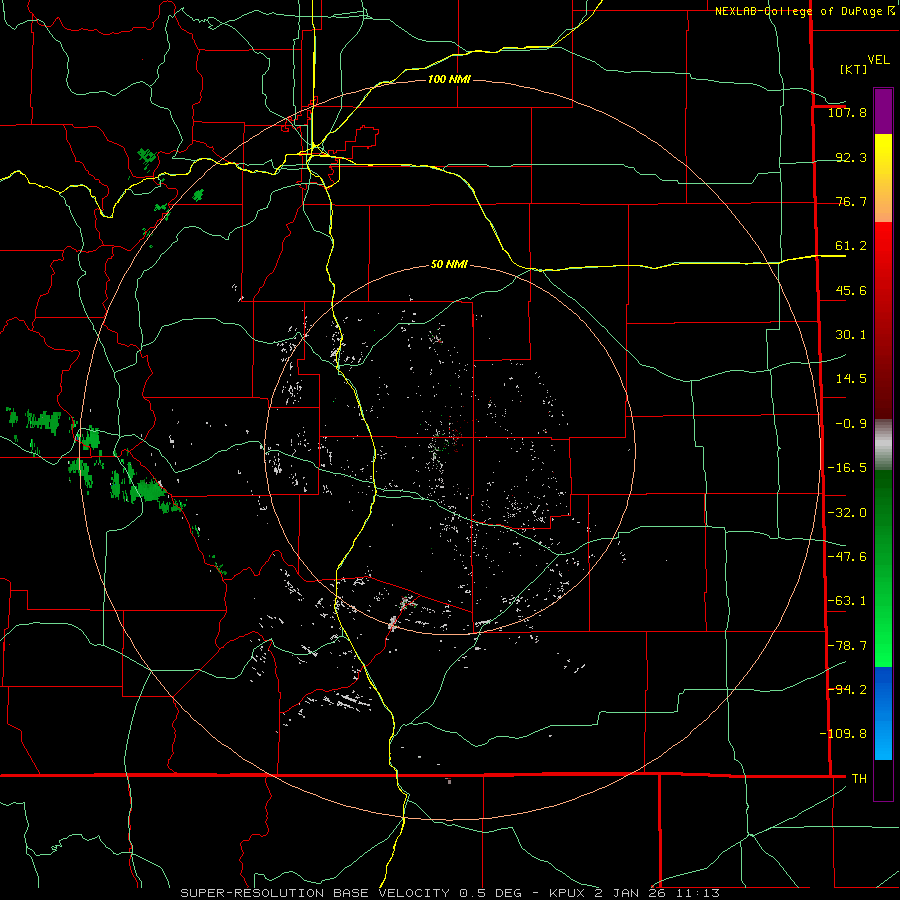Select the -16.5 legend value
This screenshot has width=900, height=900.
[847, 468]
